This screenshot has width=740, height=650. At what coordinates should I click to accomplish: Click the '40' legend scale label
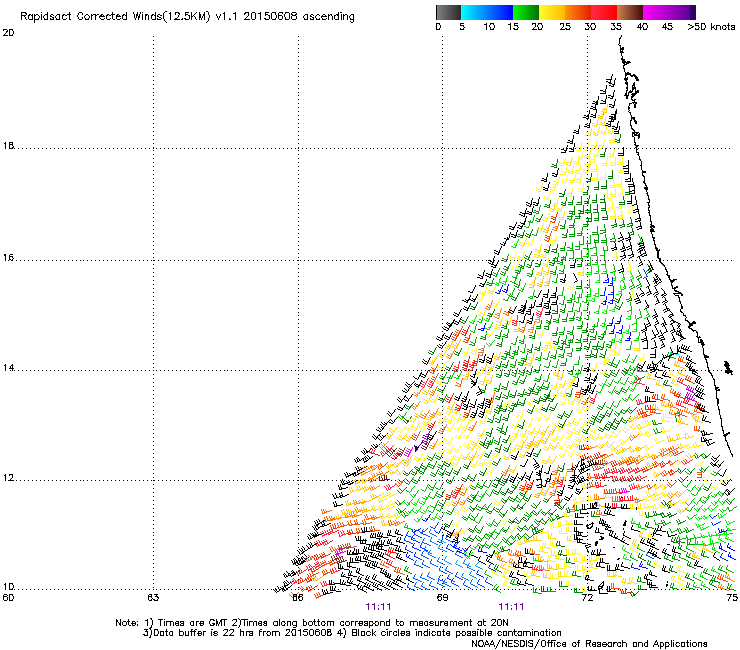(x=642, y=27)
